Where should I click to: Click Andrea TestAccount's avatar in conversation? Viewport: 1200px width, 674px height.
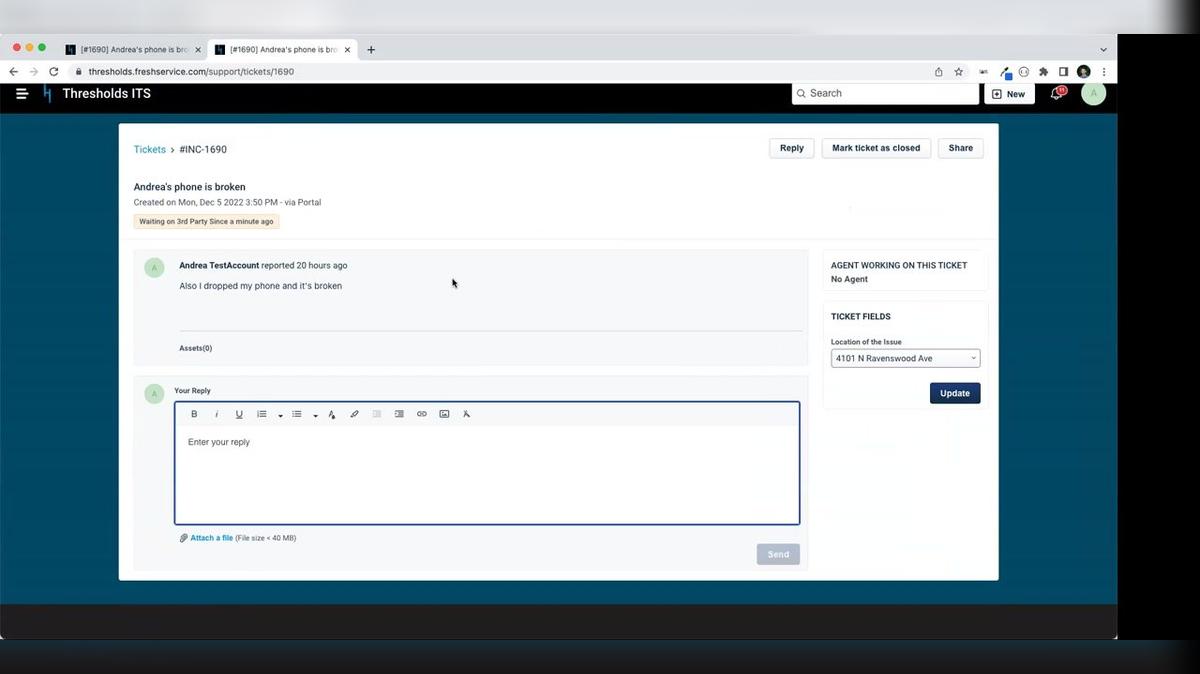coord(154,268)
